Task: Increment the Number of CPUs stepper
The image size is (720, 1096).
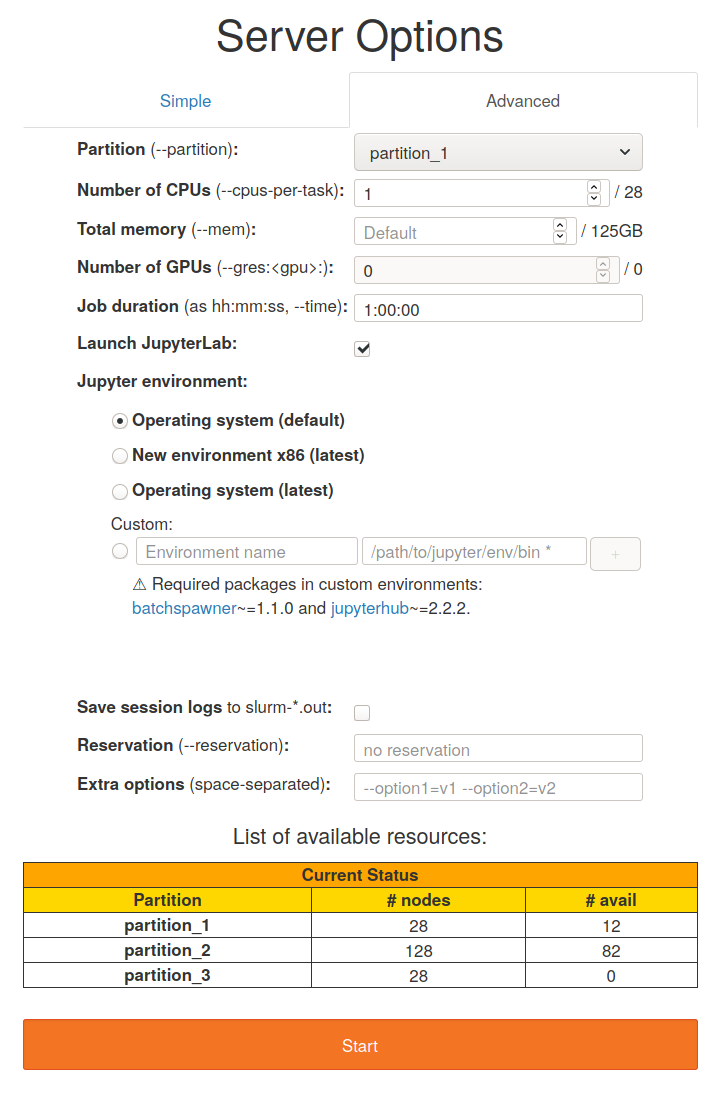Action: (594, 187)
